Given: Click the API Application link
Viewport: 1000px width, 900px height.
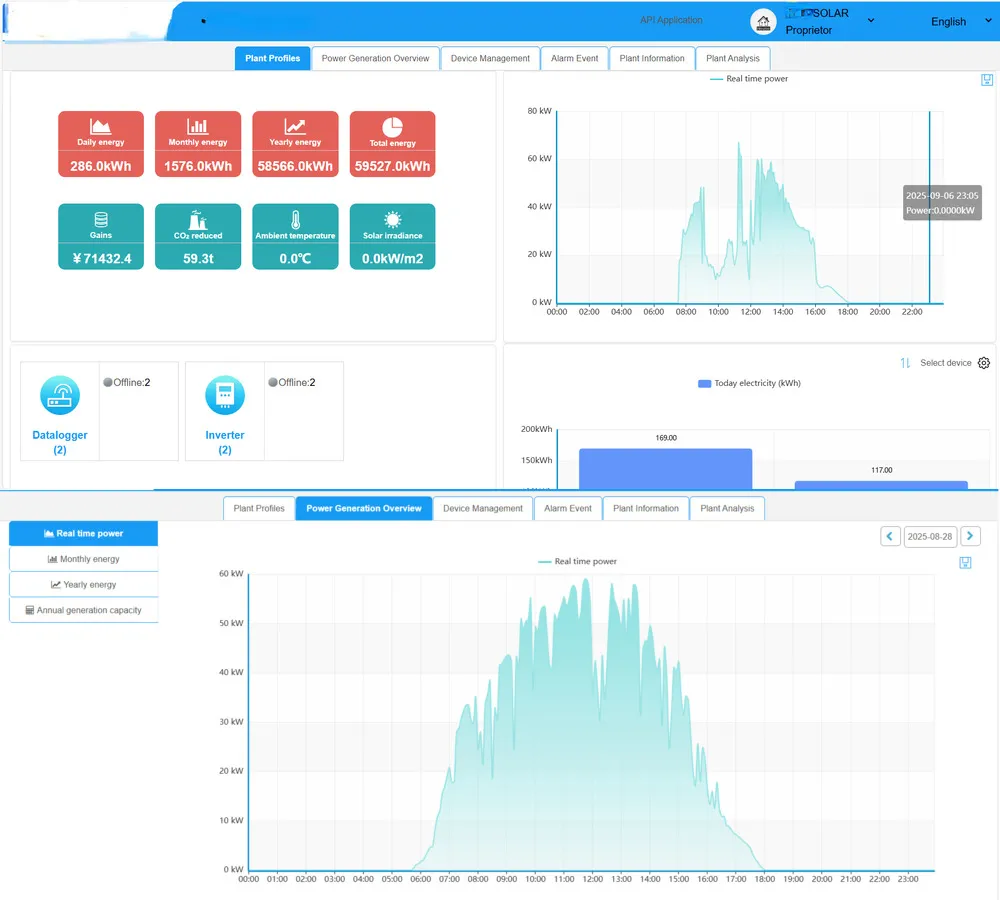Looking at the screenshot, I should click(671, 20).
